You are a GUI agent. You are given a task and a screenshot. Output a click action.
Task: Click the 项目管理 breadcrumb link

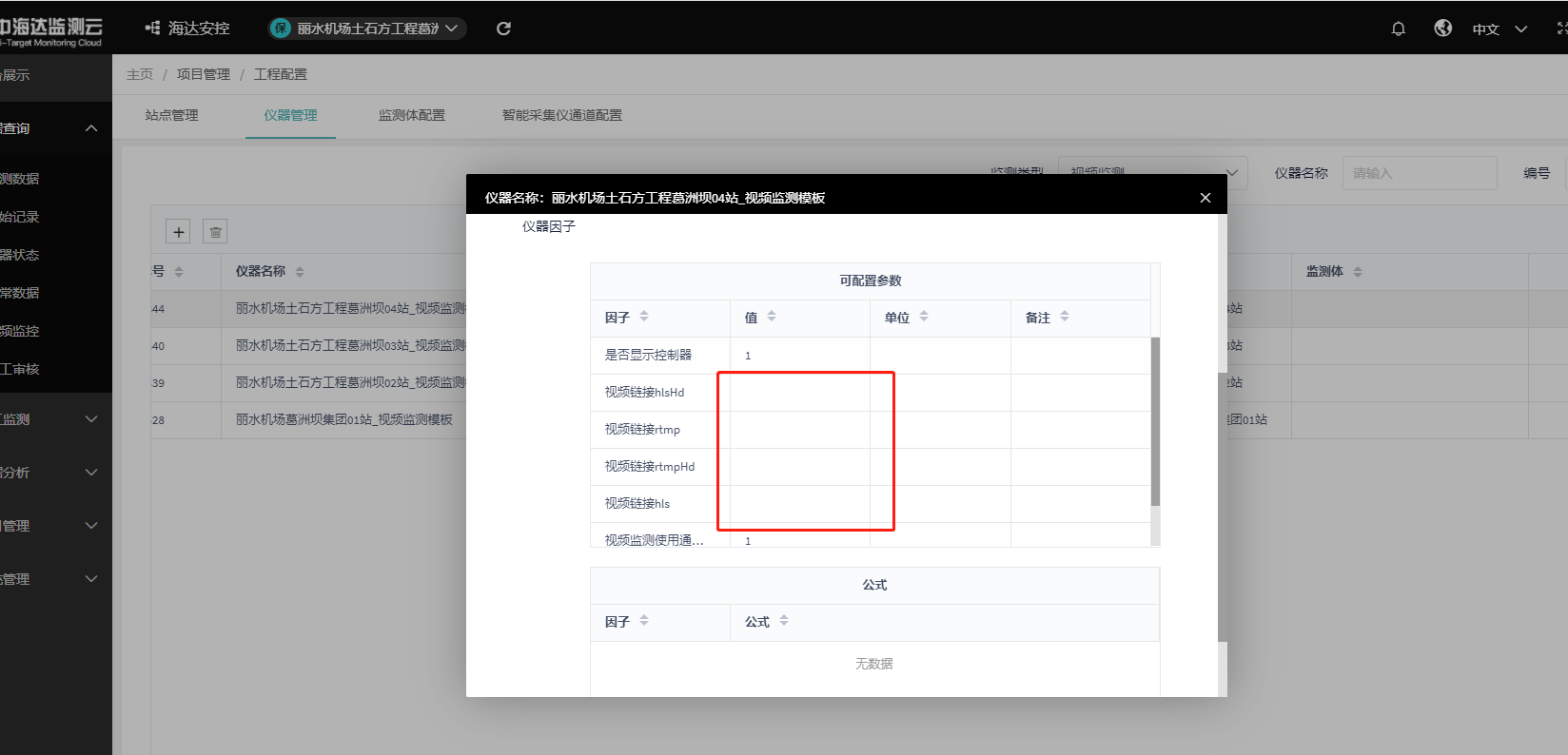tap(203, 74)
